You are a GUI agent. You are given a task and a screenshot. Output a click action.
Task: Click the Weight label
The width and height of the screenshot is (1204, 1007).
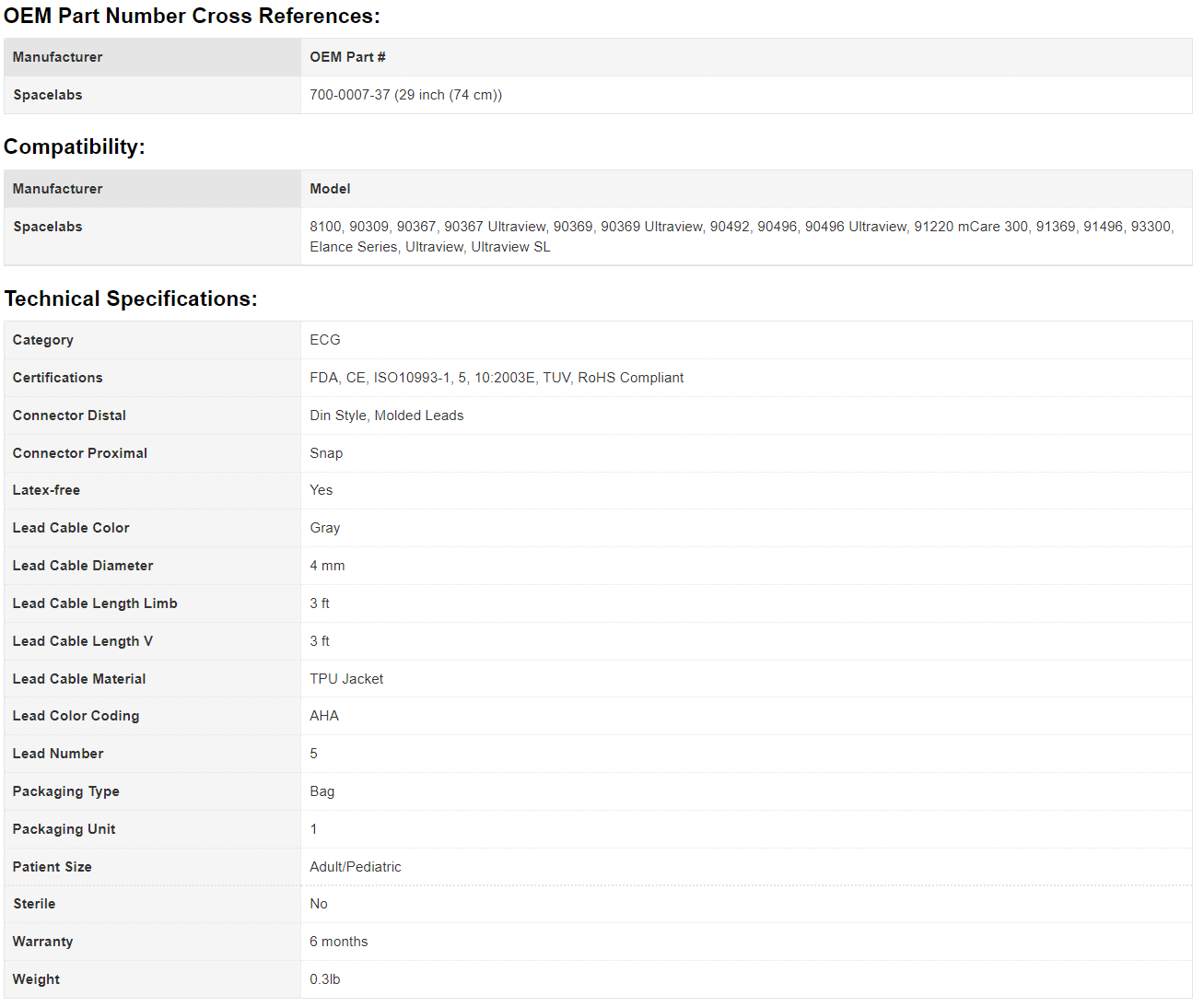click(x=36, y=979)
